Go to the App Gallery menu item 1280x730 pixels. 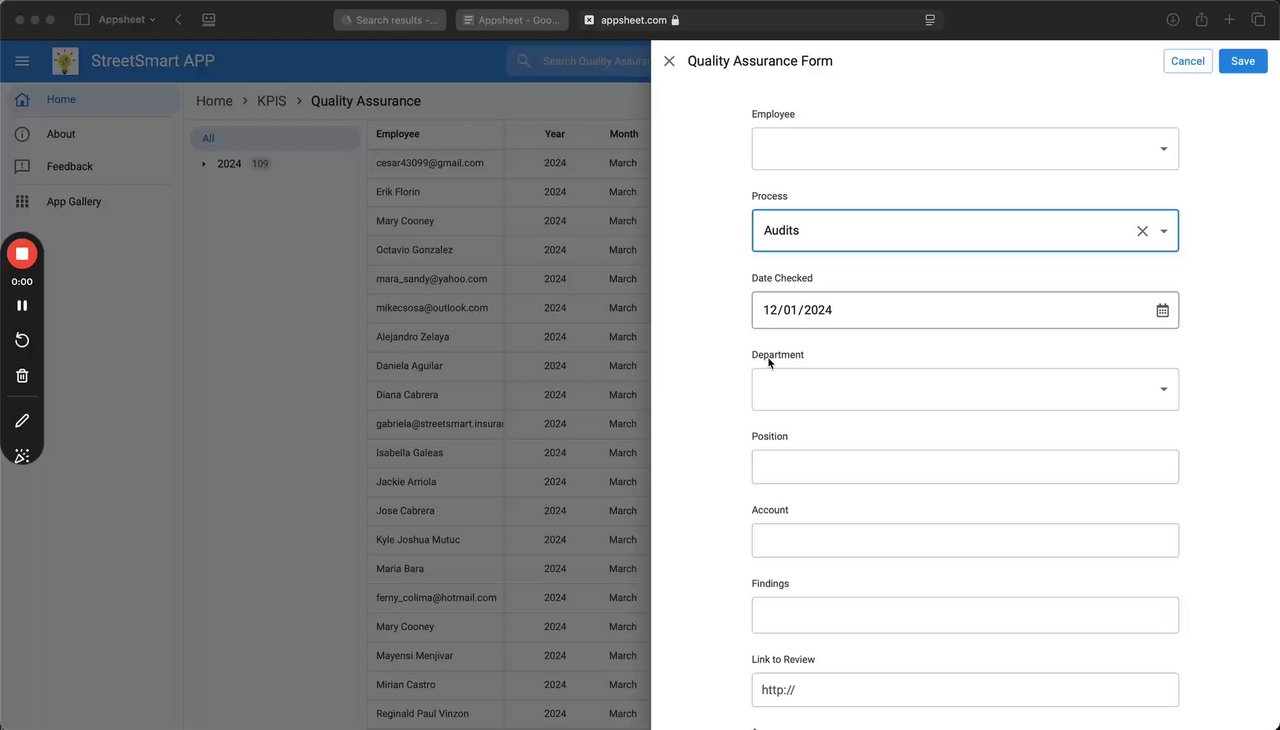pyautogui.click(x=74, y=202)
